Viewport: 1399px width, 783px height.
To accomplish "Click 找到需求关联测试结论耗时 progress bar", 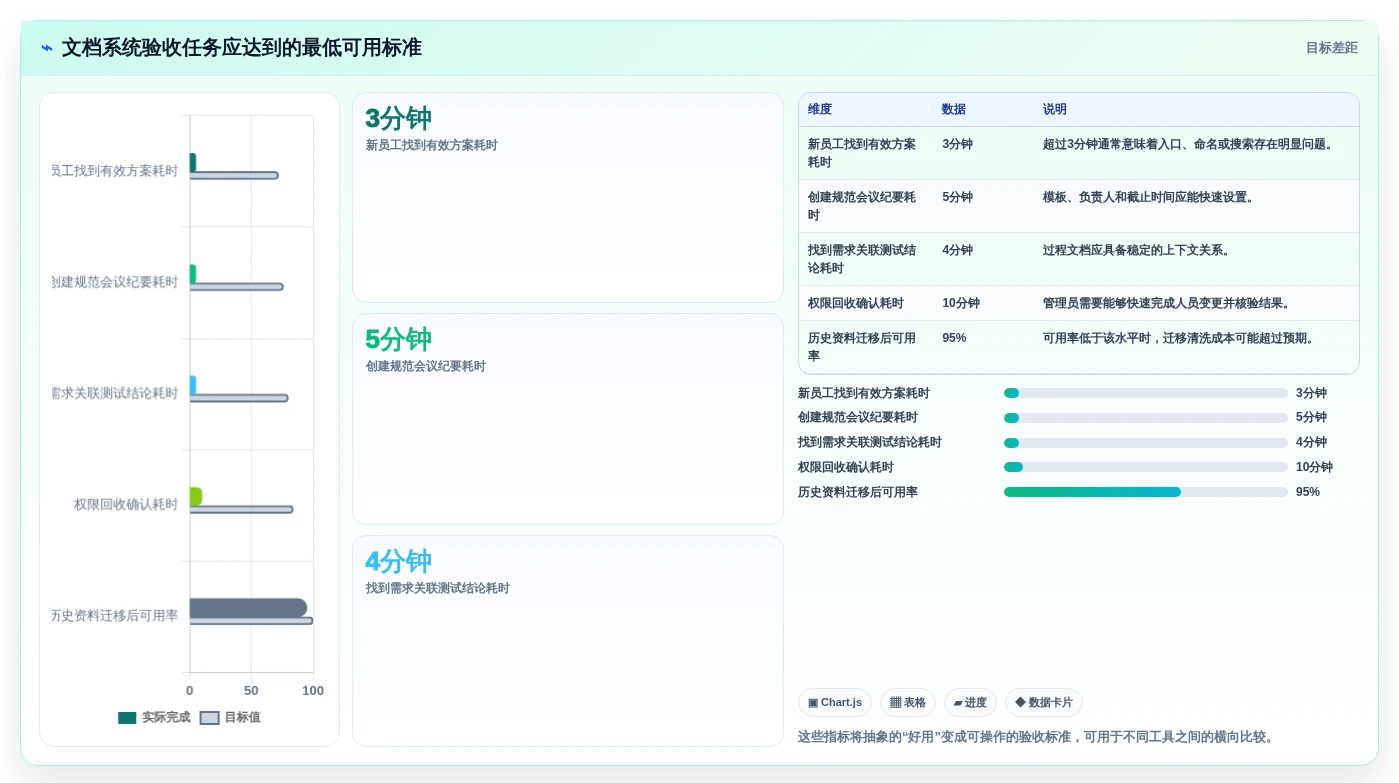I will click(1146, 443).
